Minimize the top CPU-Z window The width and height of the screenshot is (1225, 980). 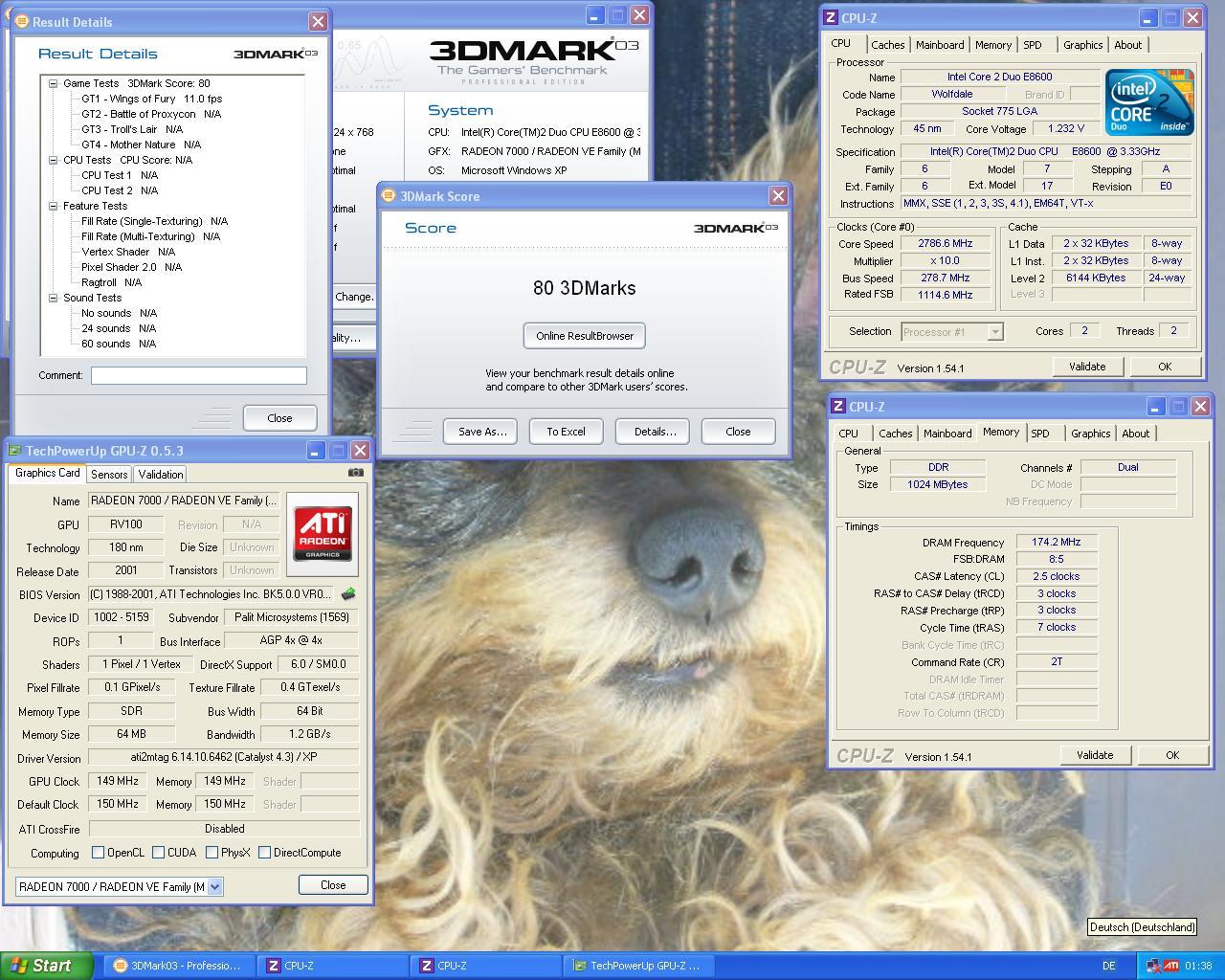point(1148,17)
